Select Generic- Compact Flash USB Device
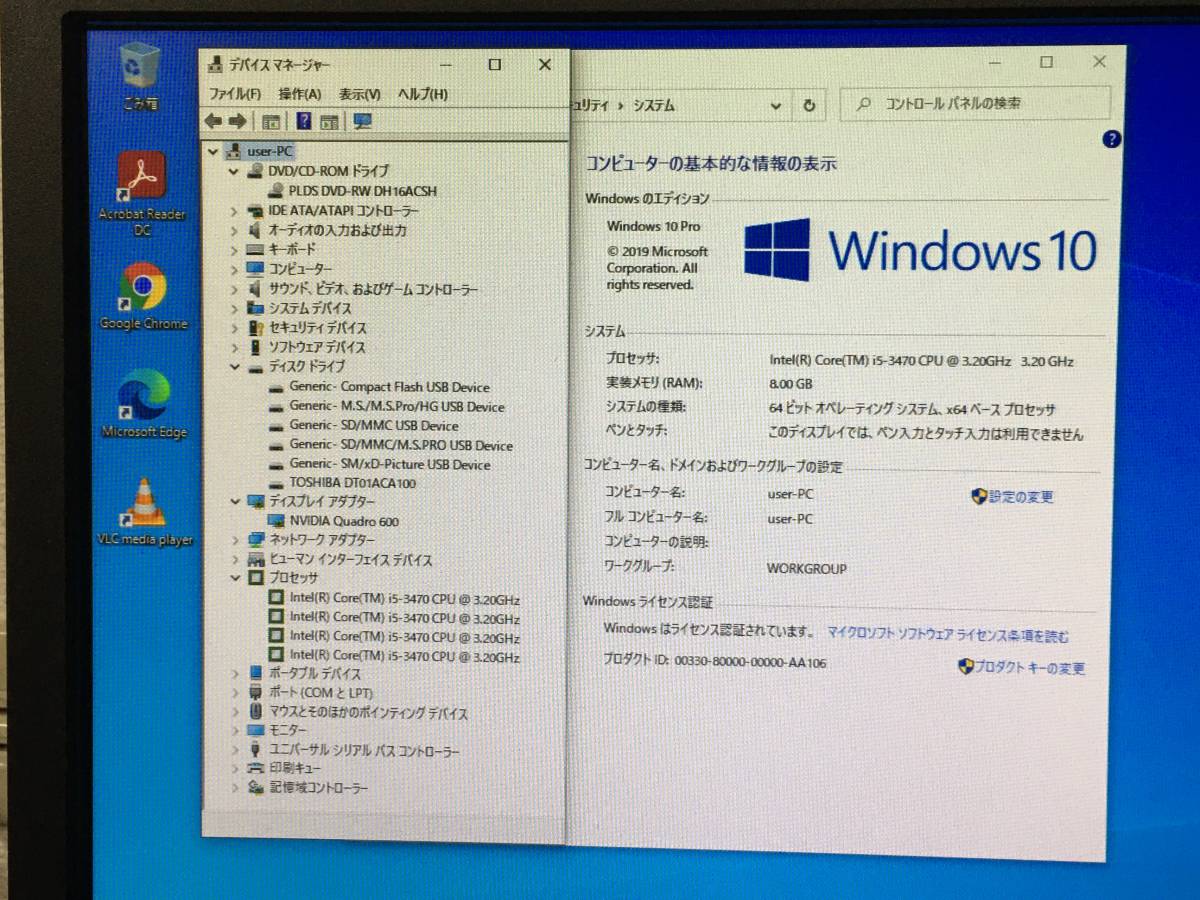This screenshot has height=900, width=1200. click(x=389, y=387)
